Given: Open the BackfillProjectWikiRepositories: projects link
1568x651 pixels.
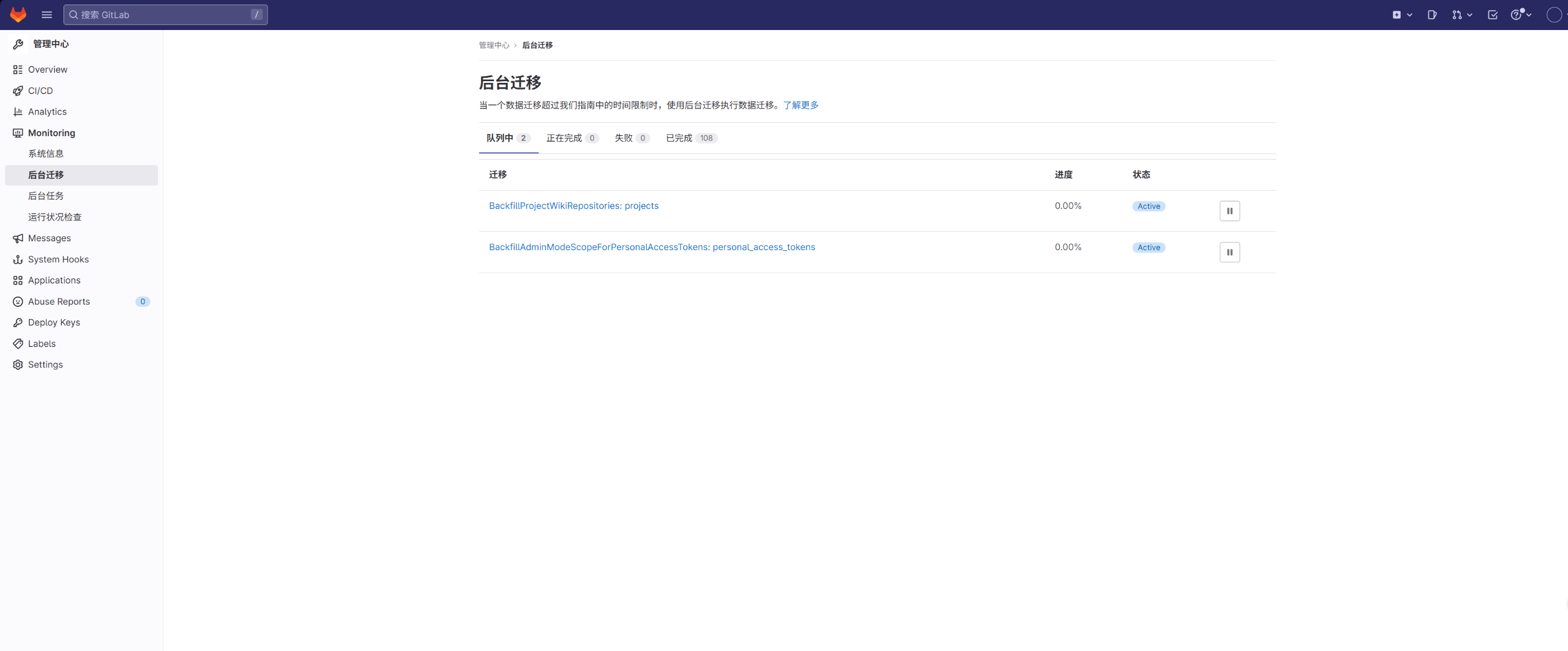Looking at the screenshot, I should [x=573, y=206].
